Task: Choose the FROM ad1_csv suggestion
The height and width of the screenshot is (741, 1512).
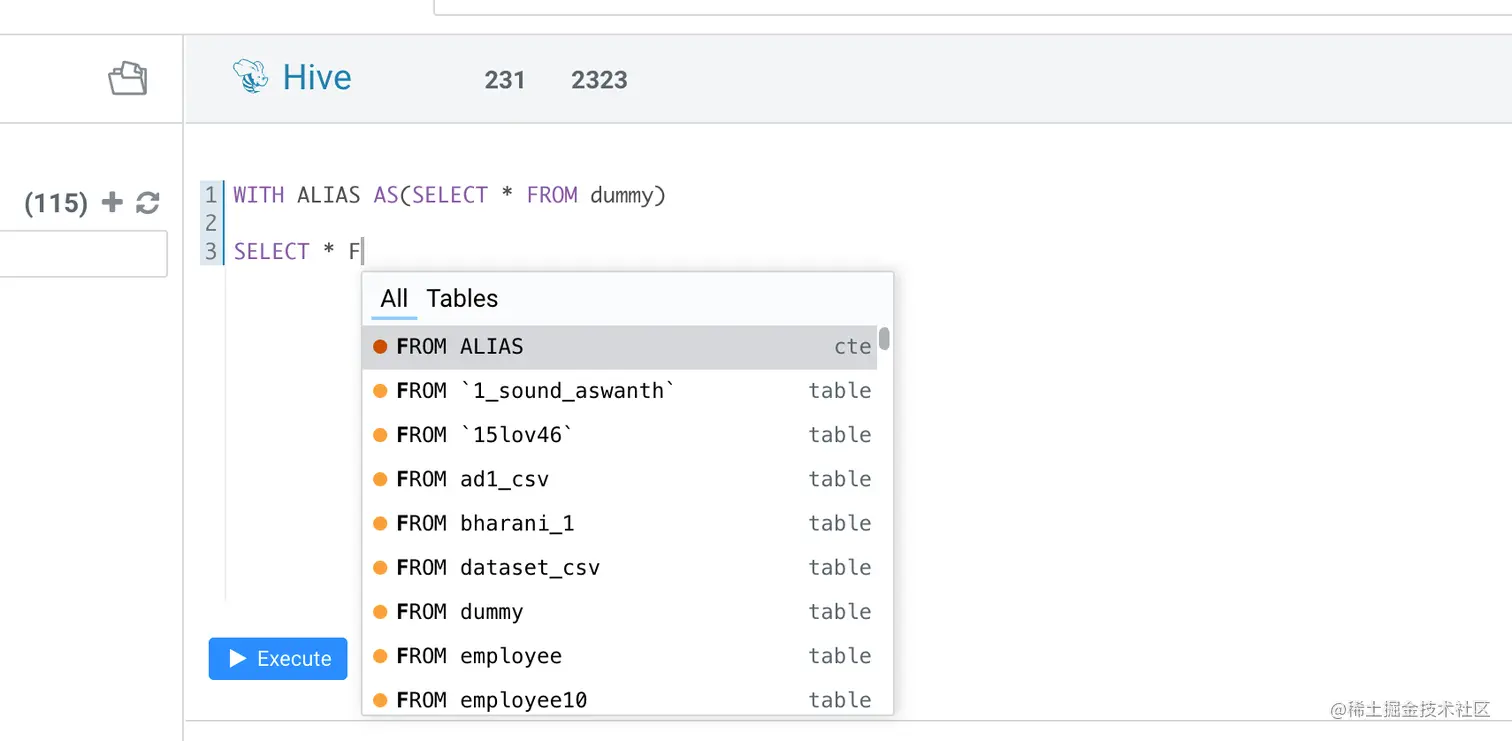Action: tap(620, 479)
